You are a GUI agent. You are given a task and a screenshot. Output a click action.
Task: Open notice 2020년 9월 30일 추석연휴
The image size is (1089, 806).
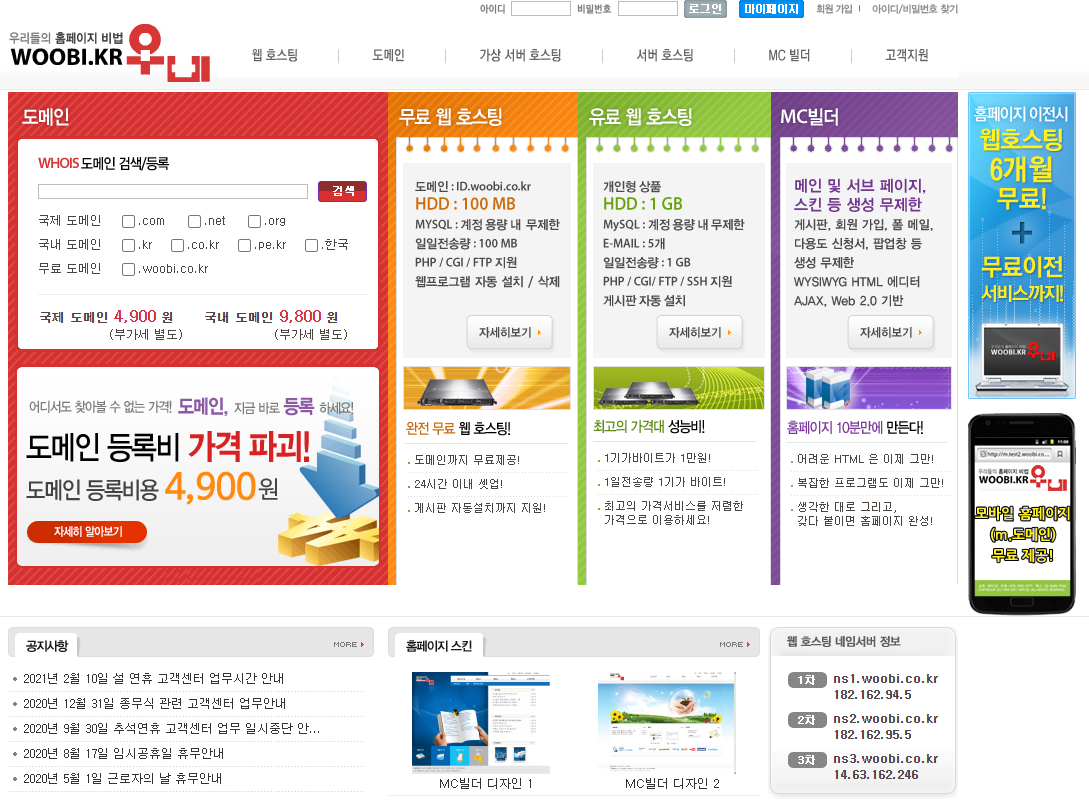coord(172,728)
